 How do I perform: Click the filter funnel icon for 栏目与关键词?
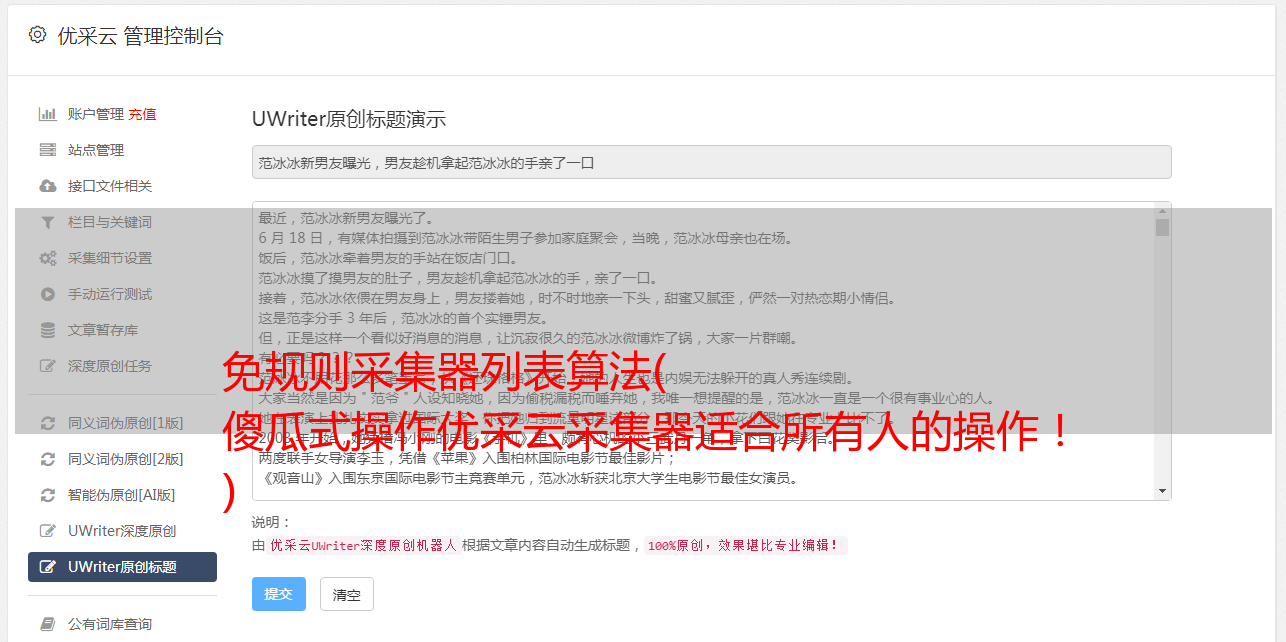point(47,222)
